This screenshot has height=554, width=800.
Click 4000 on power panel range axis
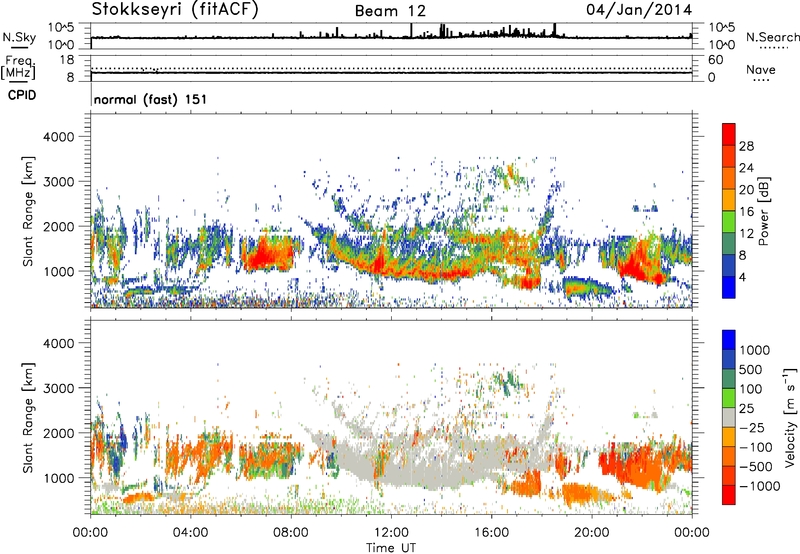tap(59, 137)
